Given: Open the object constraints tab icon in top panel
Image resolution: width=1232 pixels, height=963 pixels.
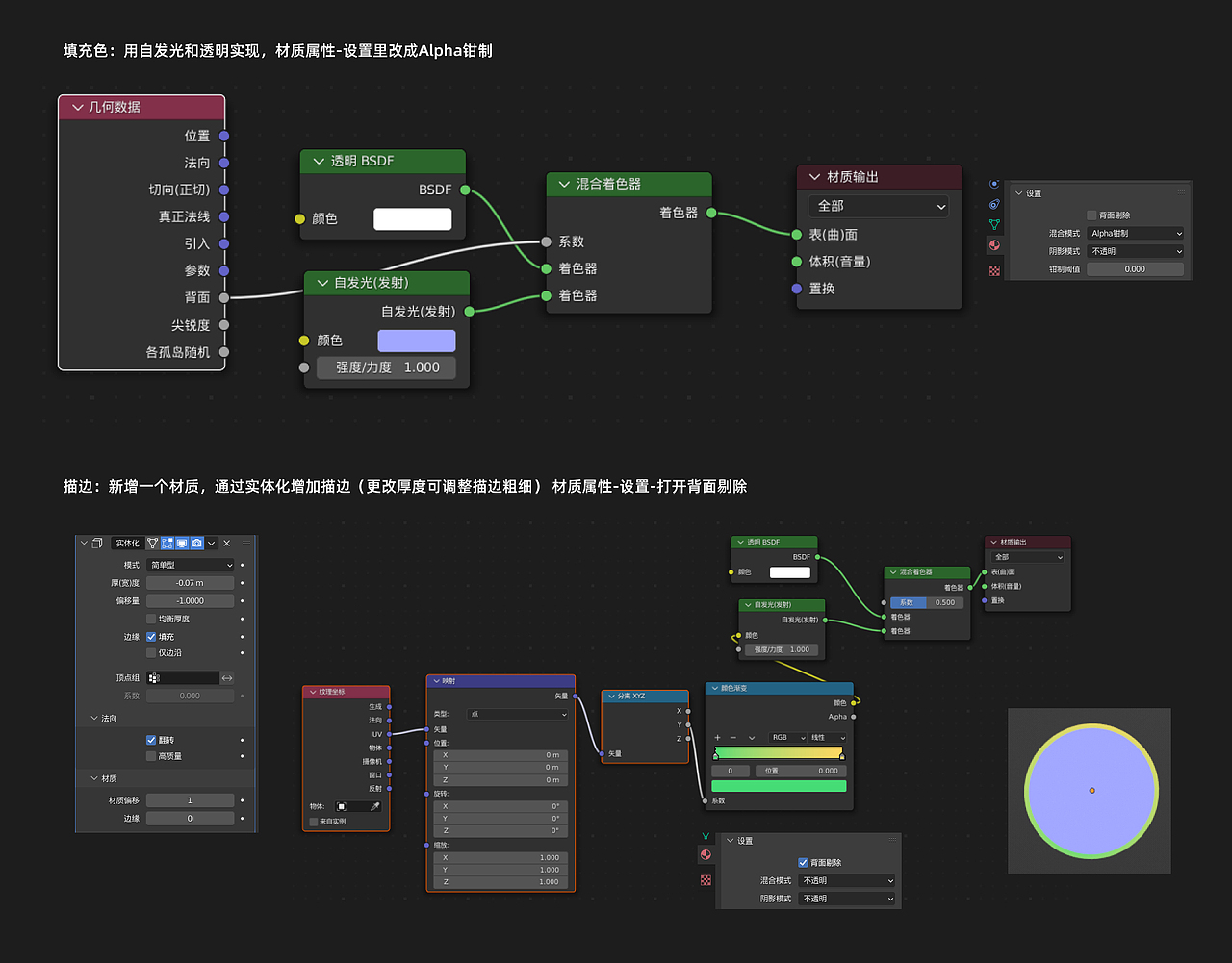Looking at the screenshot, I should [x=994, y=204].
